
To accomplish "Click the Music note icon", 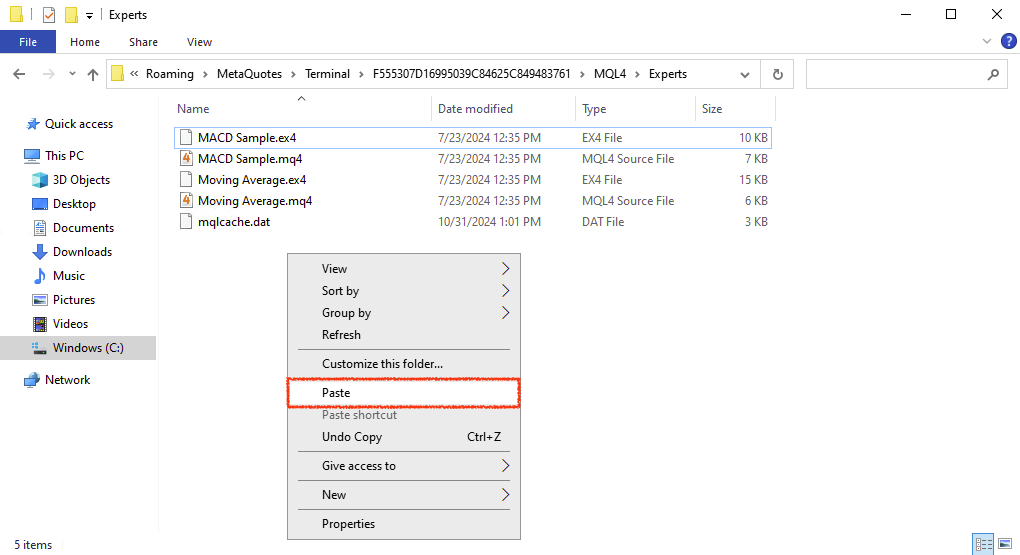I will 40,276.
